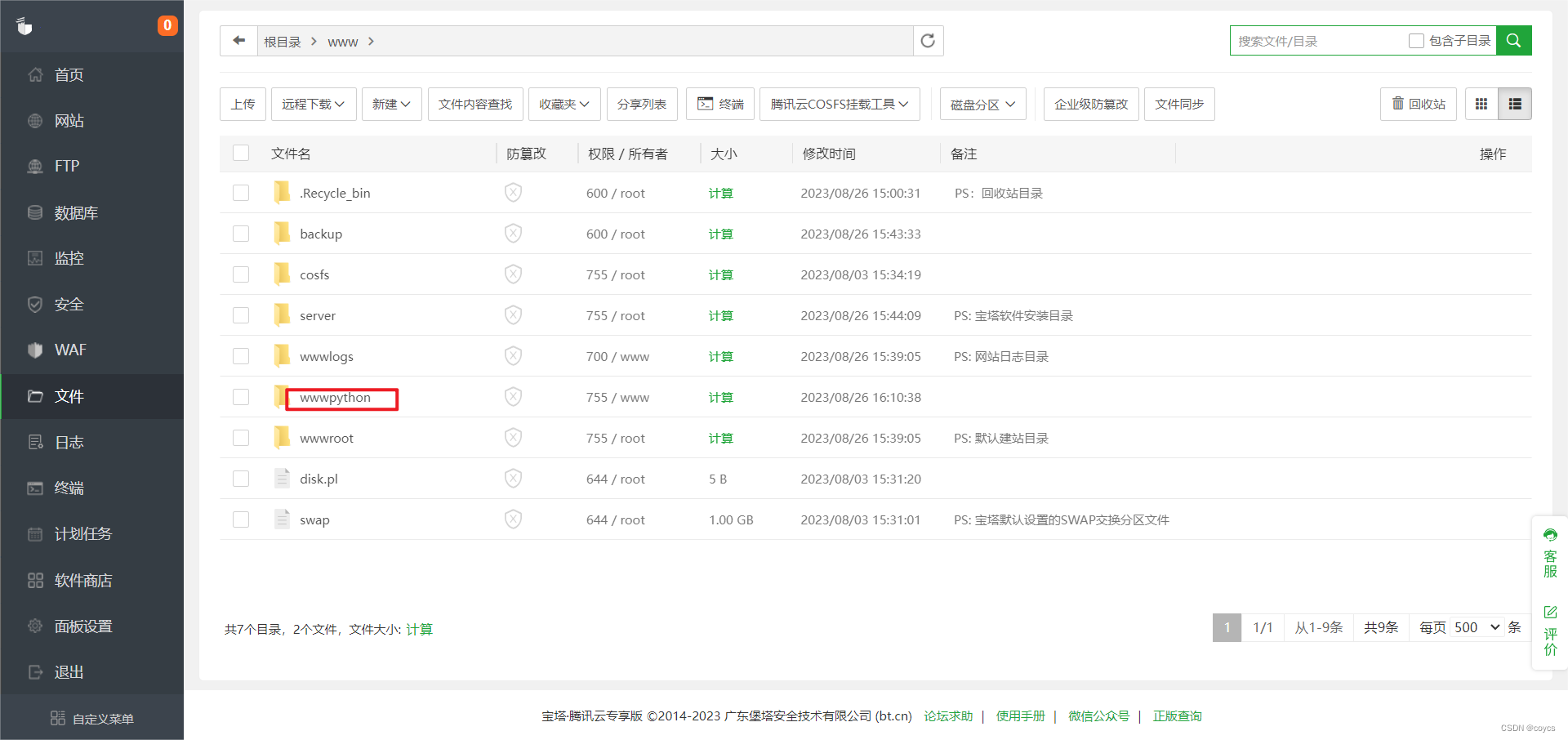Image resolution: width=1568 pixels, height=740 pixels.
Task: Click 计算 size link for wwwpython
Action: point(720,397)
